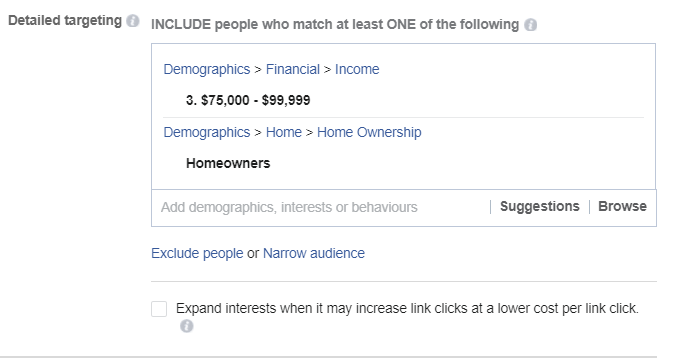The height and width of the screenshot is (362, 678).
Task: Click info icon beside Detailed targeting label
Action: tap(133, 21)
